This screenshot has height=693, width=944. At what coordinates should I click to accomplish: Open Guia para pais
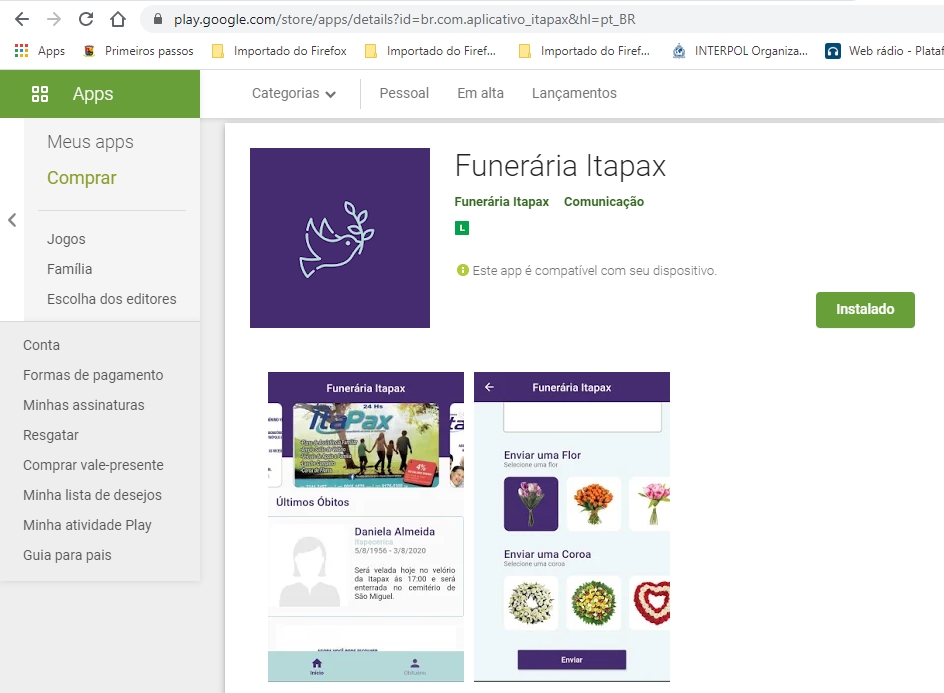pos(67,555)
